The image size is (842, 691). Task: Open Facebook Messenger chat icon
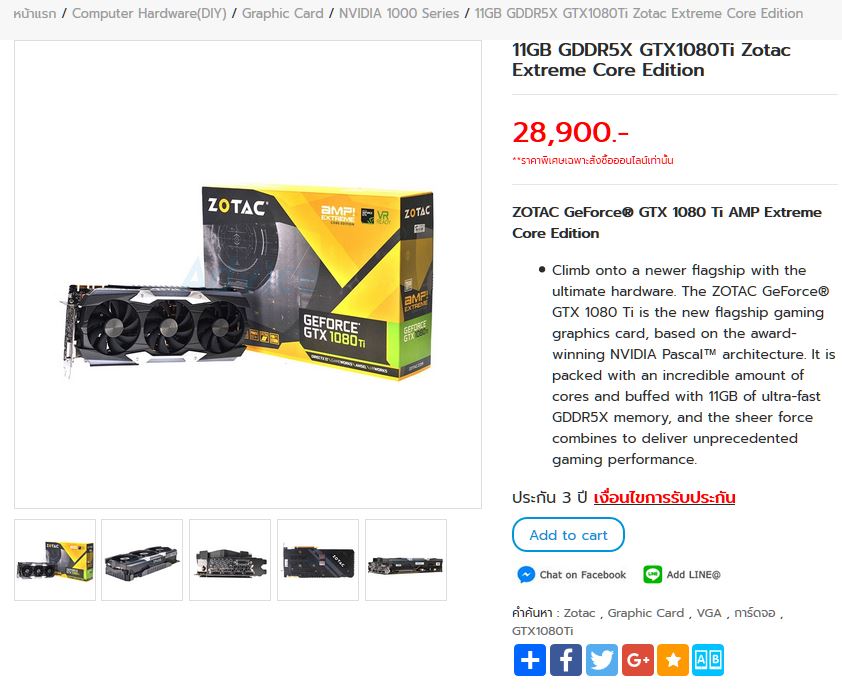tap(526, 574)
